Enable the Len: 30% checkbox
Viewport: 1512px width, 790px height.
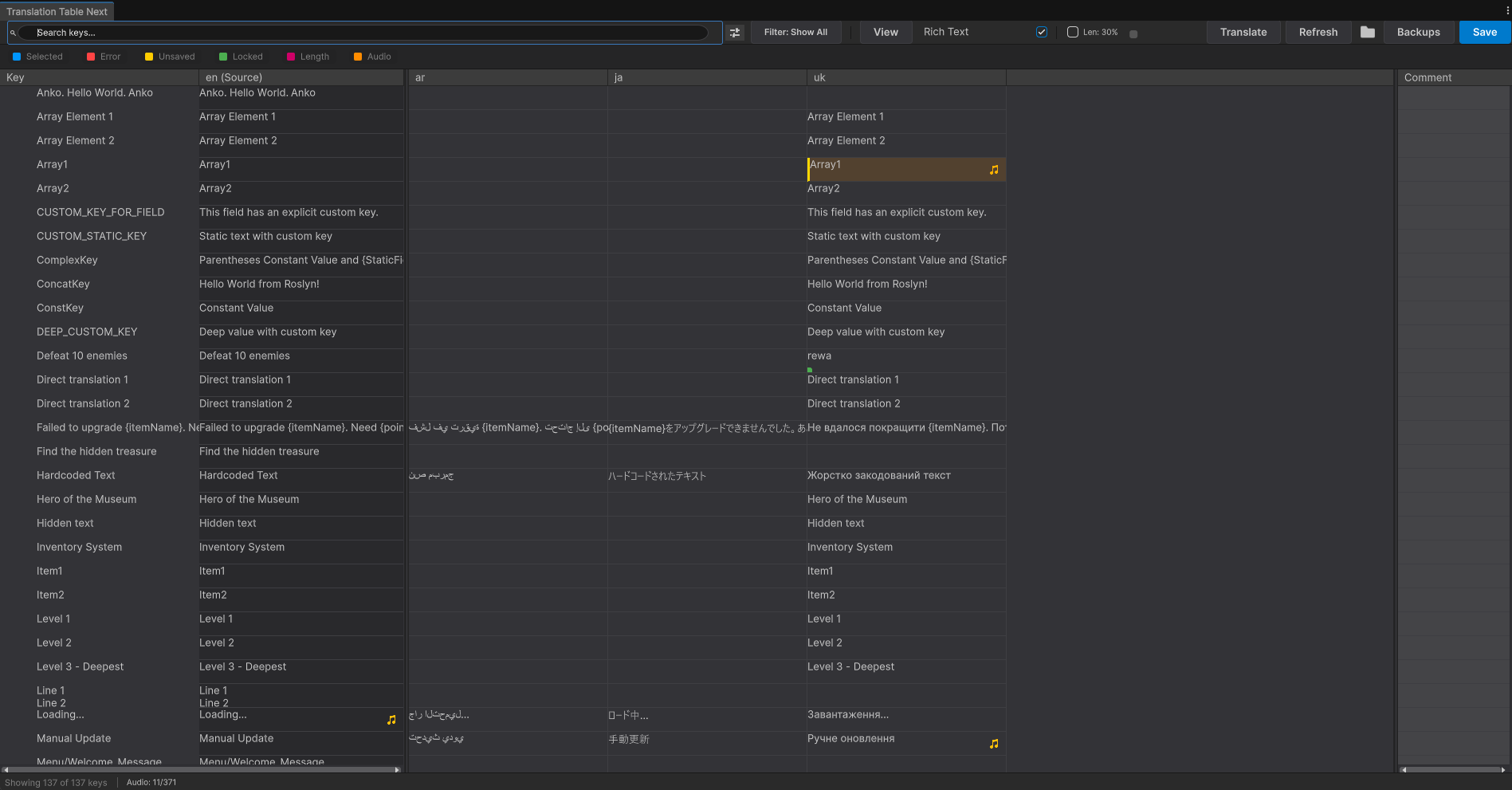point(1072,32)
